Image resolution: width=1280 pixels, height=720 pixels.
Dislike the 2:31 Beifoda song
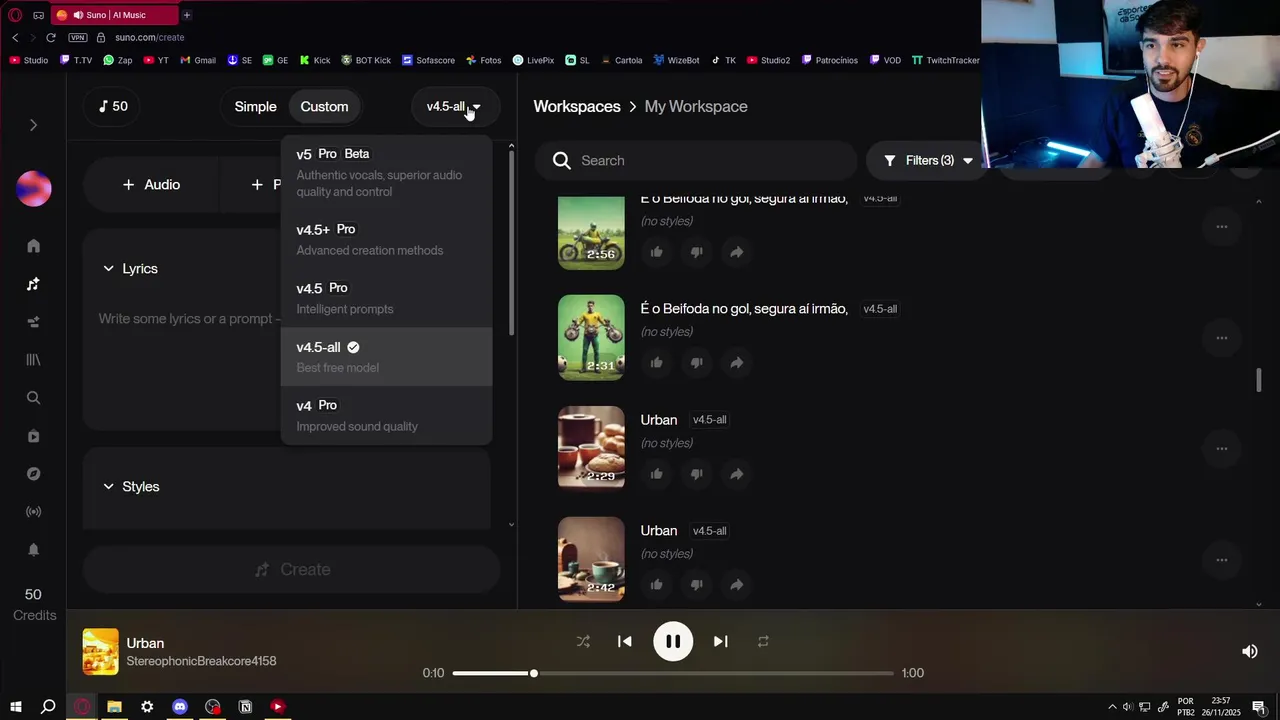pos(697,363)
